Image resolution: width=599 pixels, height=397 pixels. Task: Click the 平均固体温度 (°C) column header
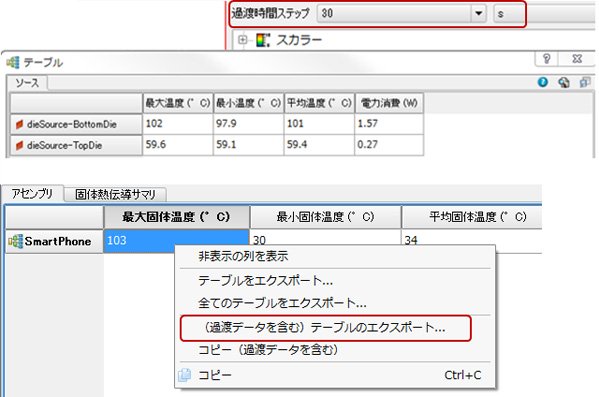point(472,217)
